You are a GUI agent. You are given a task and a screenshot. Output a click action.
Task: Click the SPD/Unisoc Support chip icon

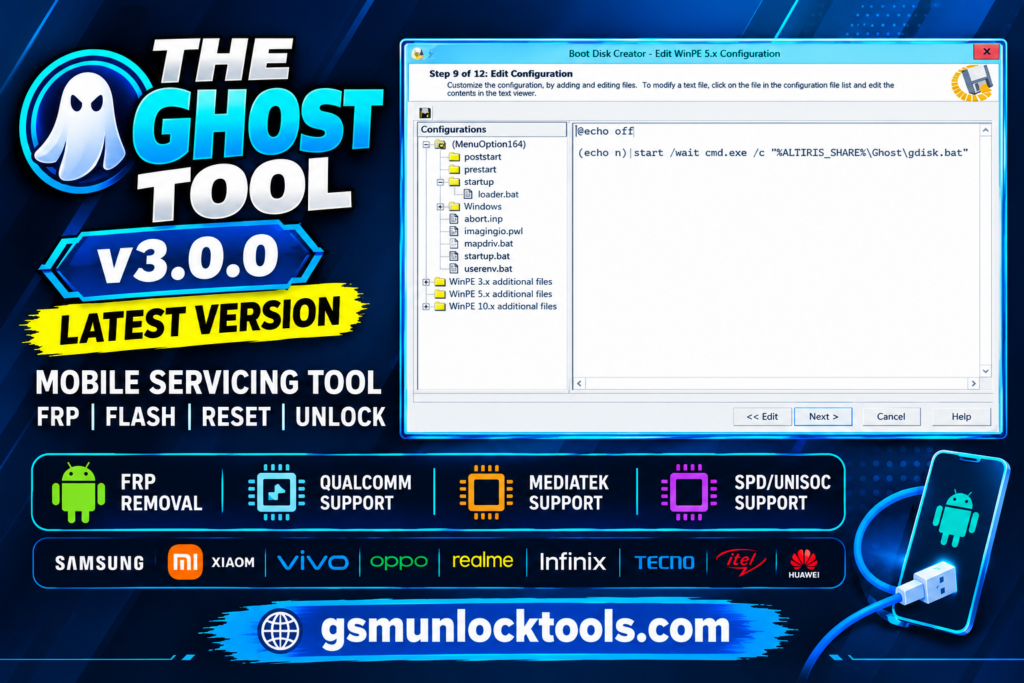(688, 492)
